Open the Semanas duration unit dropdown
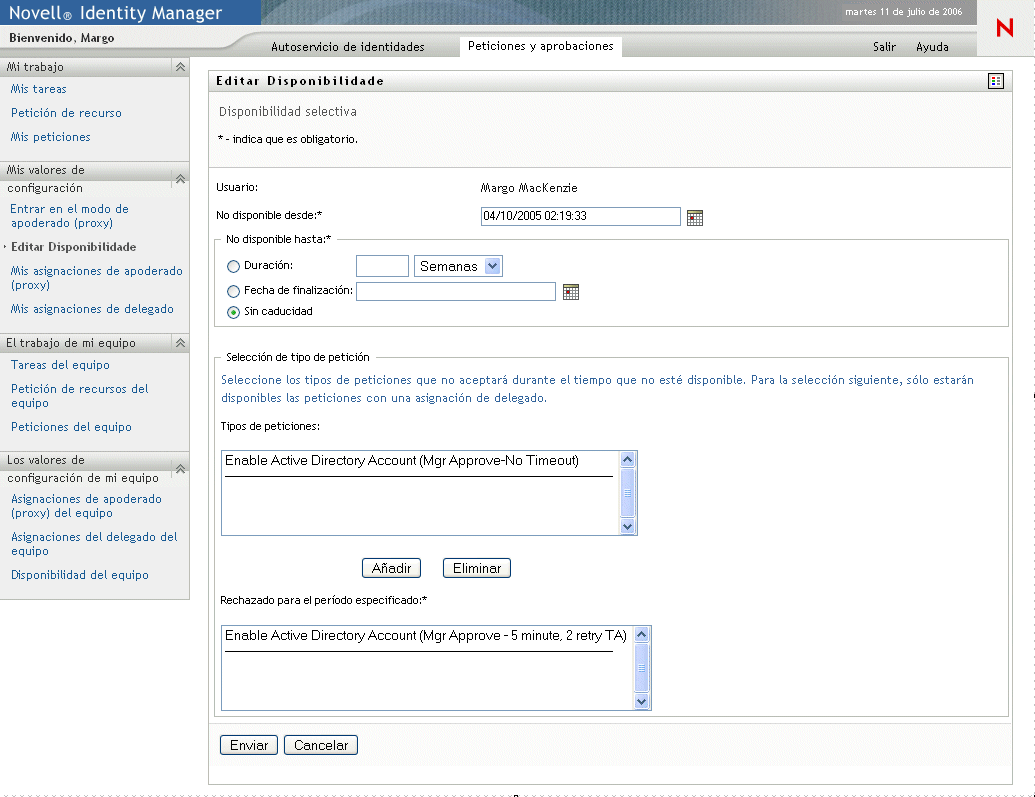The width and height of the screenshot is (1035, 797). 458,266
